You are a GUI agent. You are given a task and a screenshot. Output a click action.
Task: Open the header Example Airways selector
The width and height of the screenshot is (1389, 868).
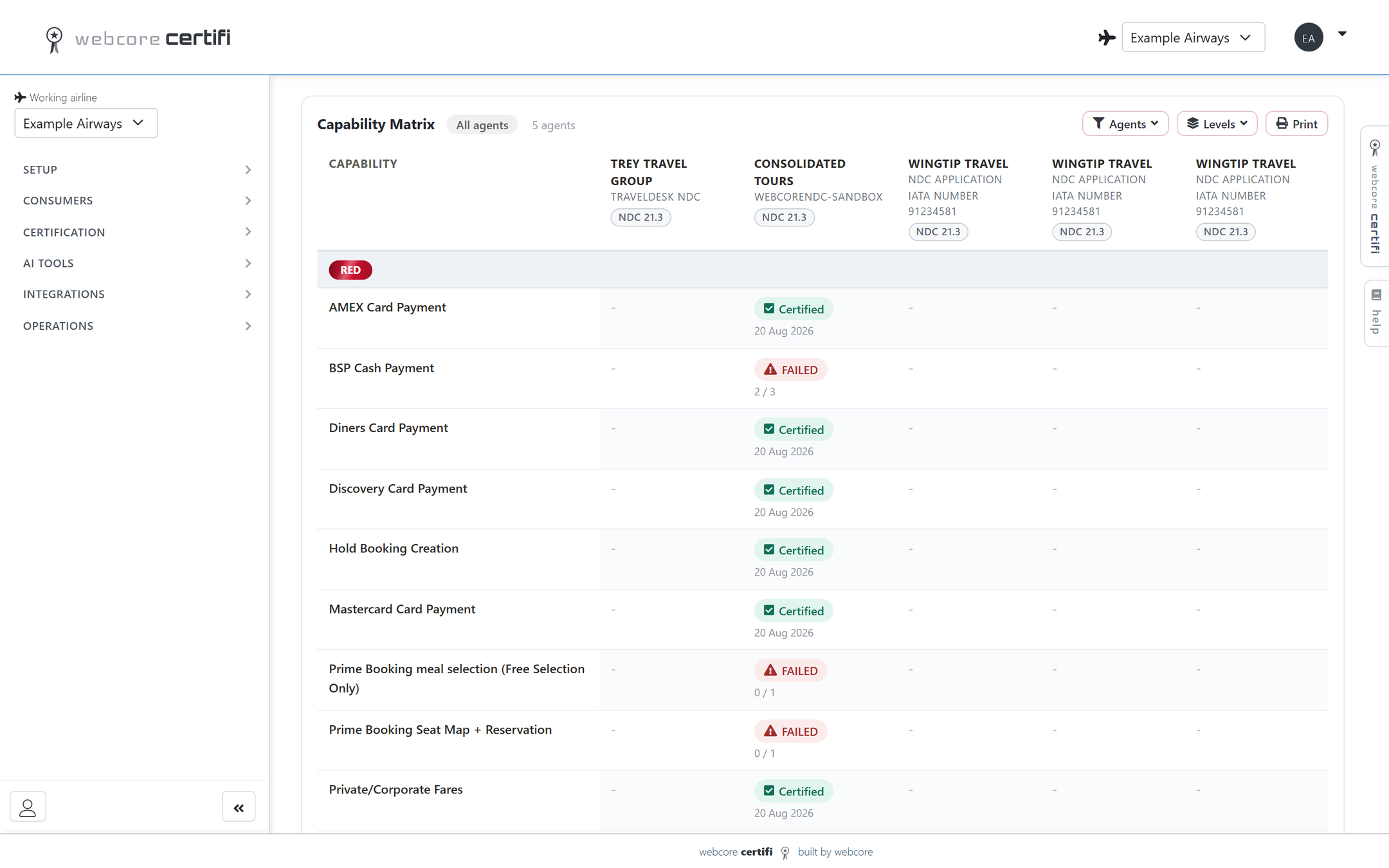point(1193,37)
